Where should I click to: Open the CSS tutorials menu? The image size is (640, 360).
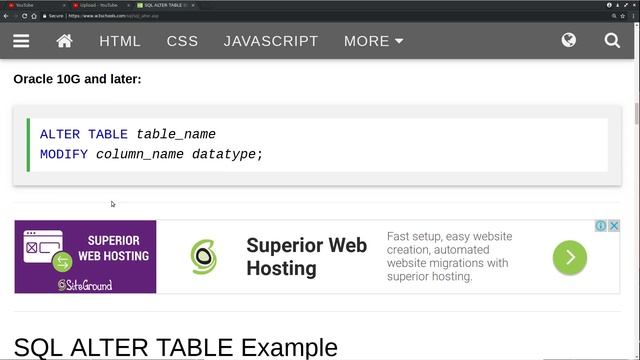[182, 41]
